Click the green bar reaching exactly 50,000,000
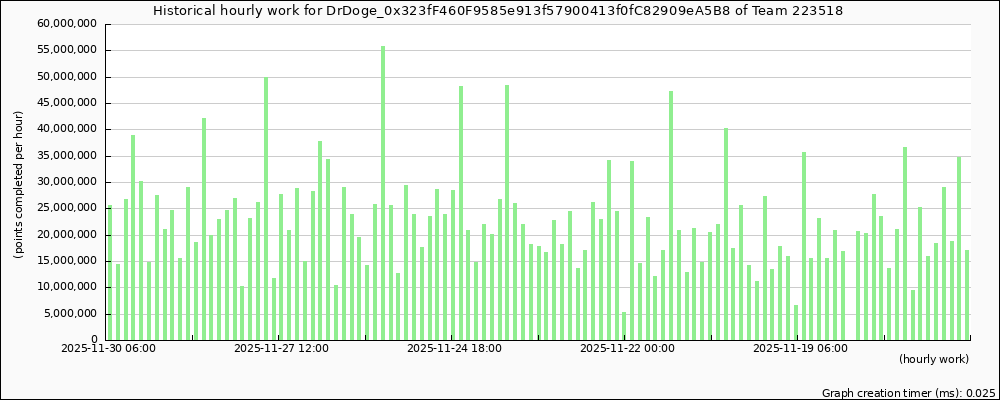Screen dimensions: 1000x400 (x=266, y=208)
